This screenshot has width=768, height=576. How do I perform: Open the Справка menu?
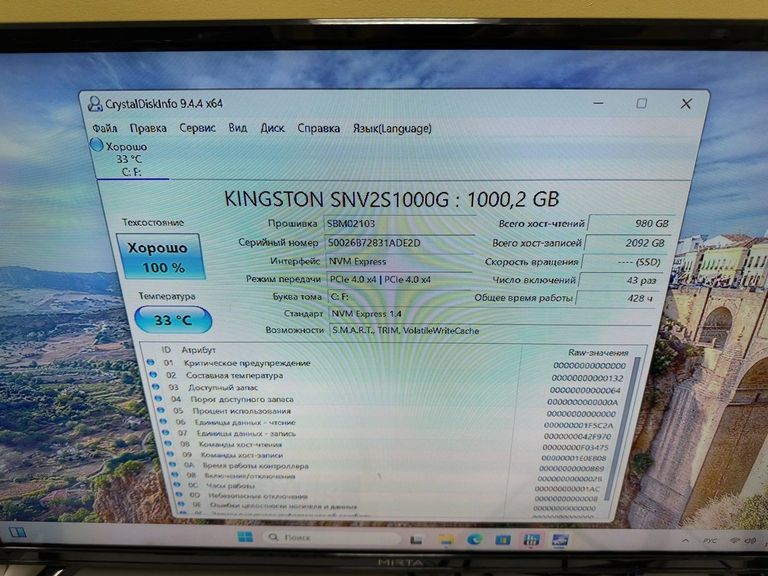tap(319, 128)
